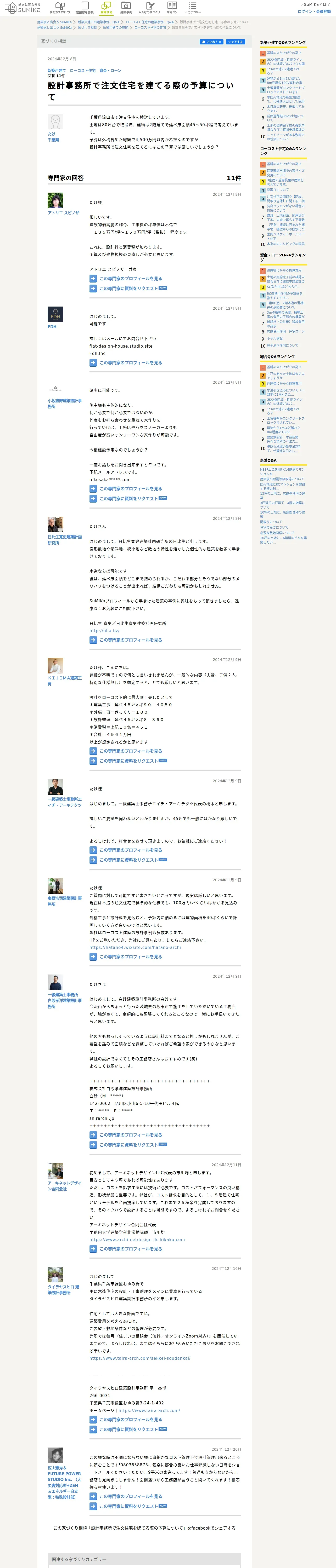Click 小坂直輝建築設計事務所 name link

(x=65, y=403)
